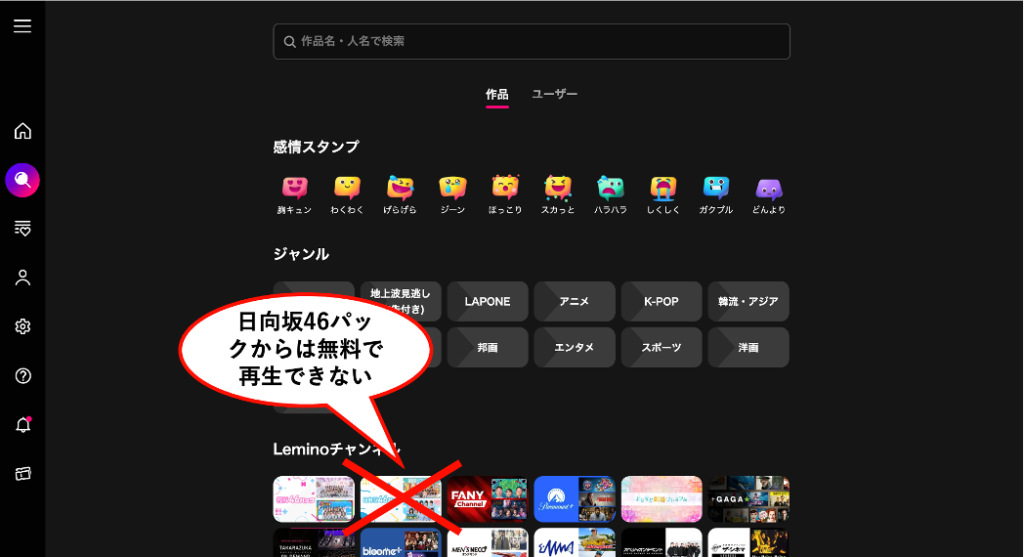Open the FANY Channel thumbnail
This screenshot has height=557, width=1024.
coord(487,498)
